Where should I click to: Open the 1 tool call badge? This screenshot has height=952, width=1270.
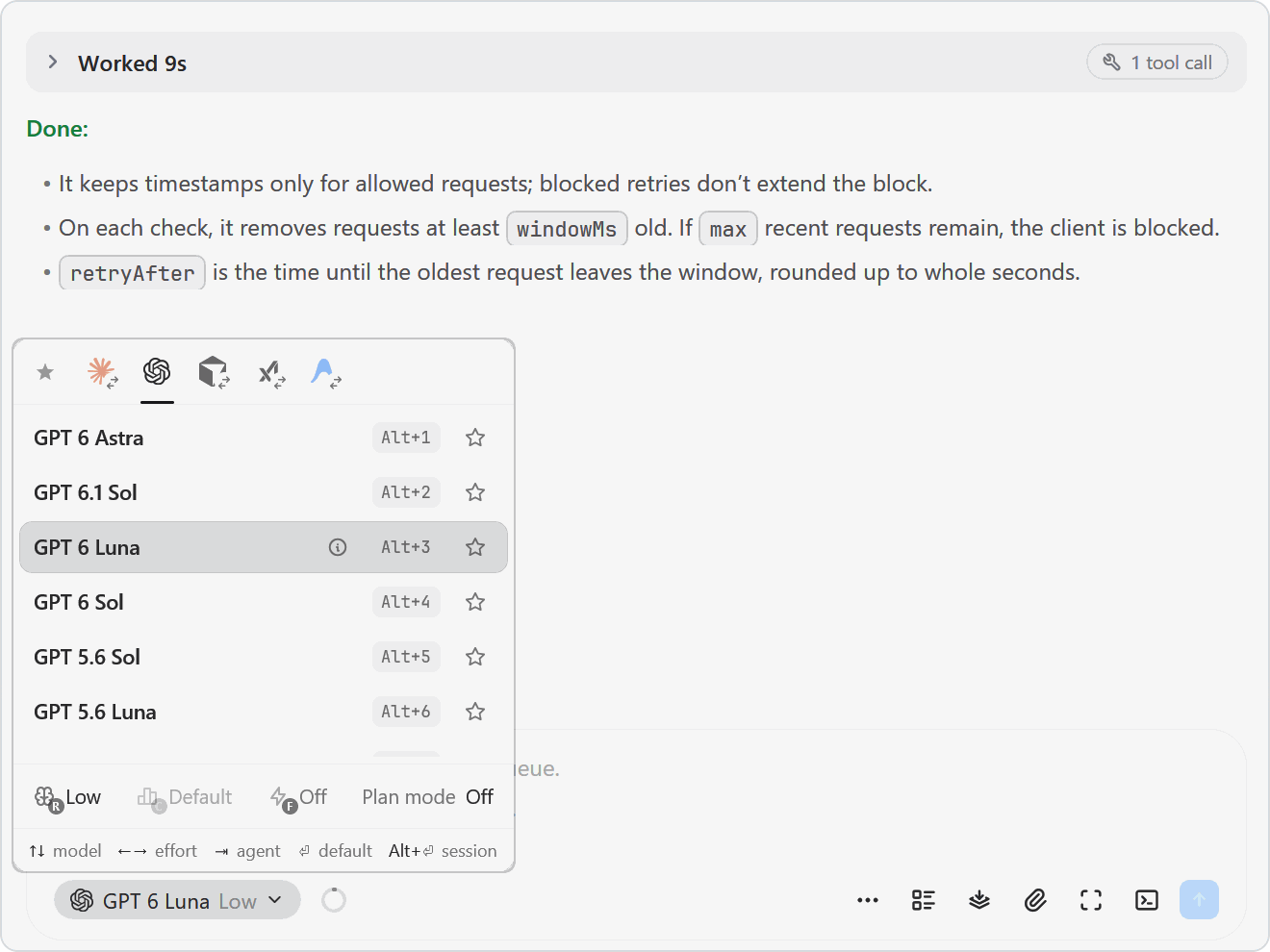point(1157,63)
